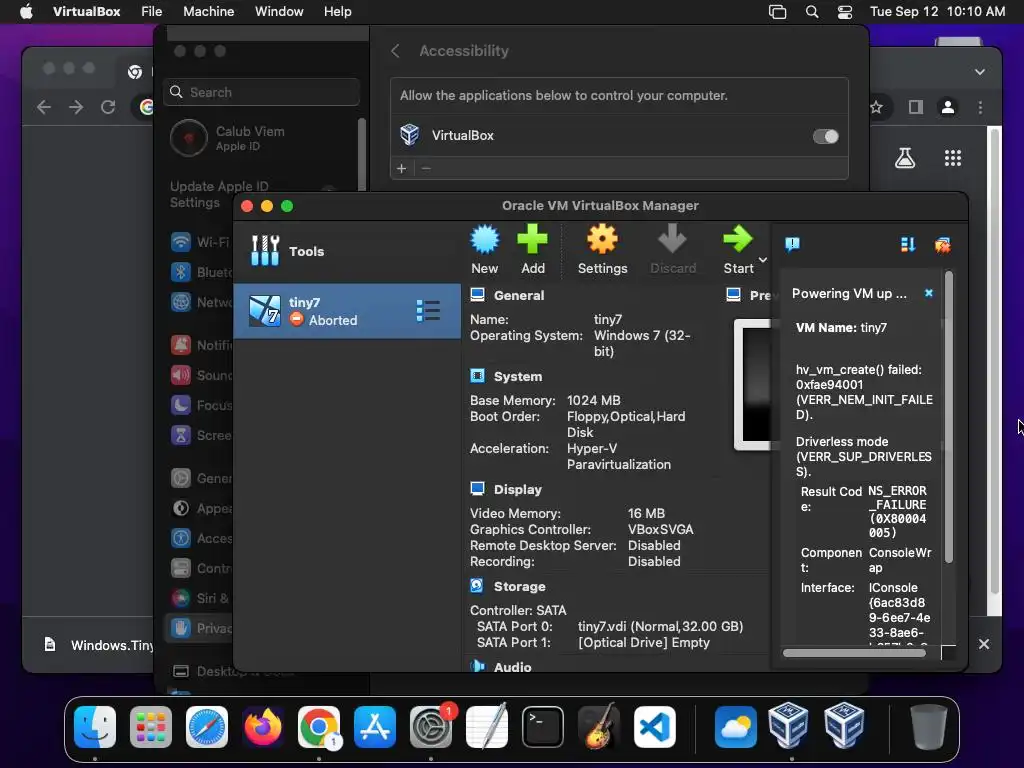1024x768 pixels.
Task: Select Accessibility in System Settings sidebar
Action: pyautogui.click(x=200, y=538)
